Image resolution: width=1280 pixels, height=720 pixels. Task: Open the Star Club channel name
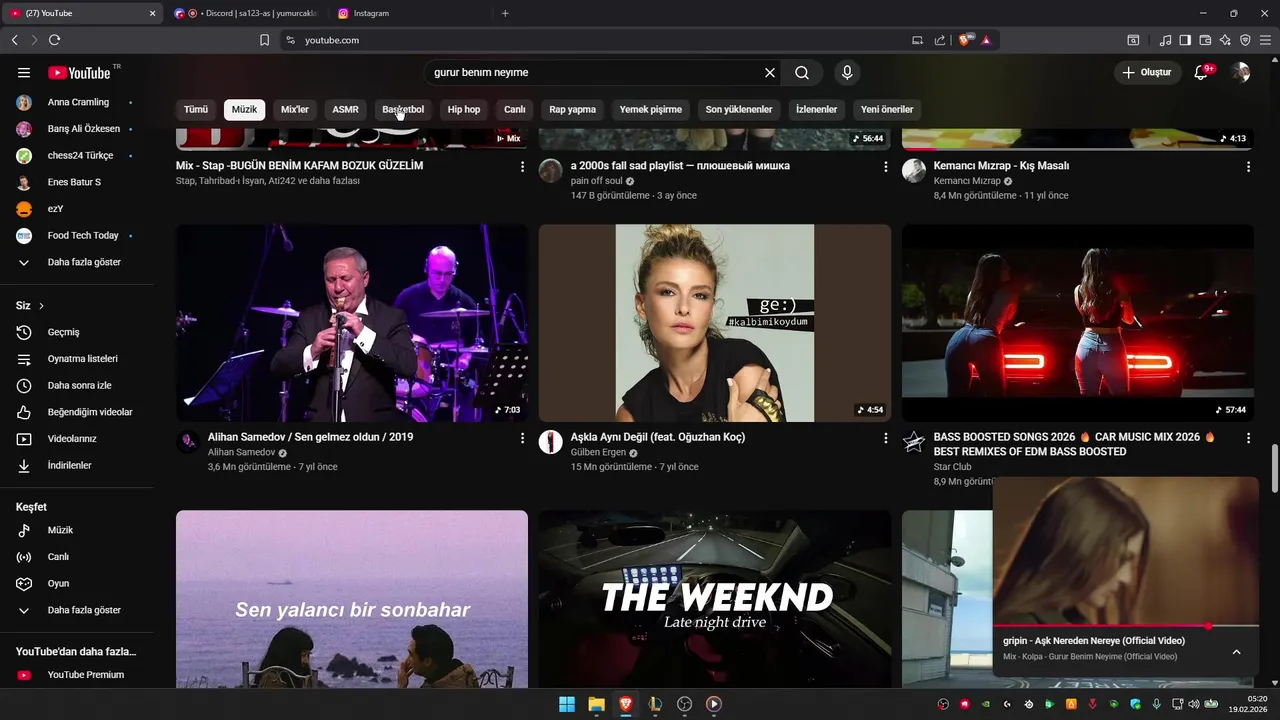point(952,467)
